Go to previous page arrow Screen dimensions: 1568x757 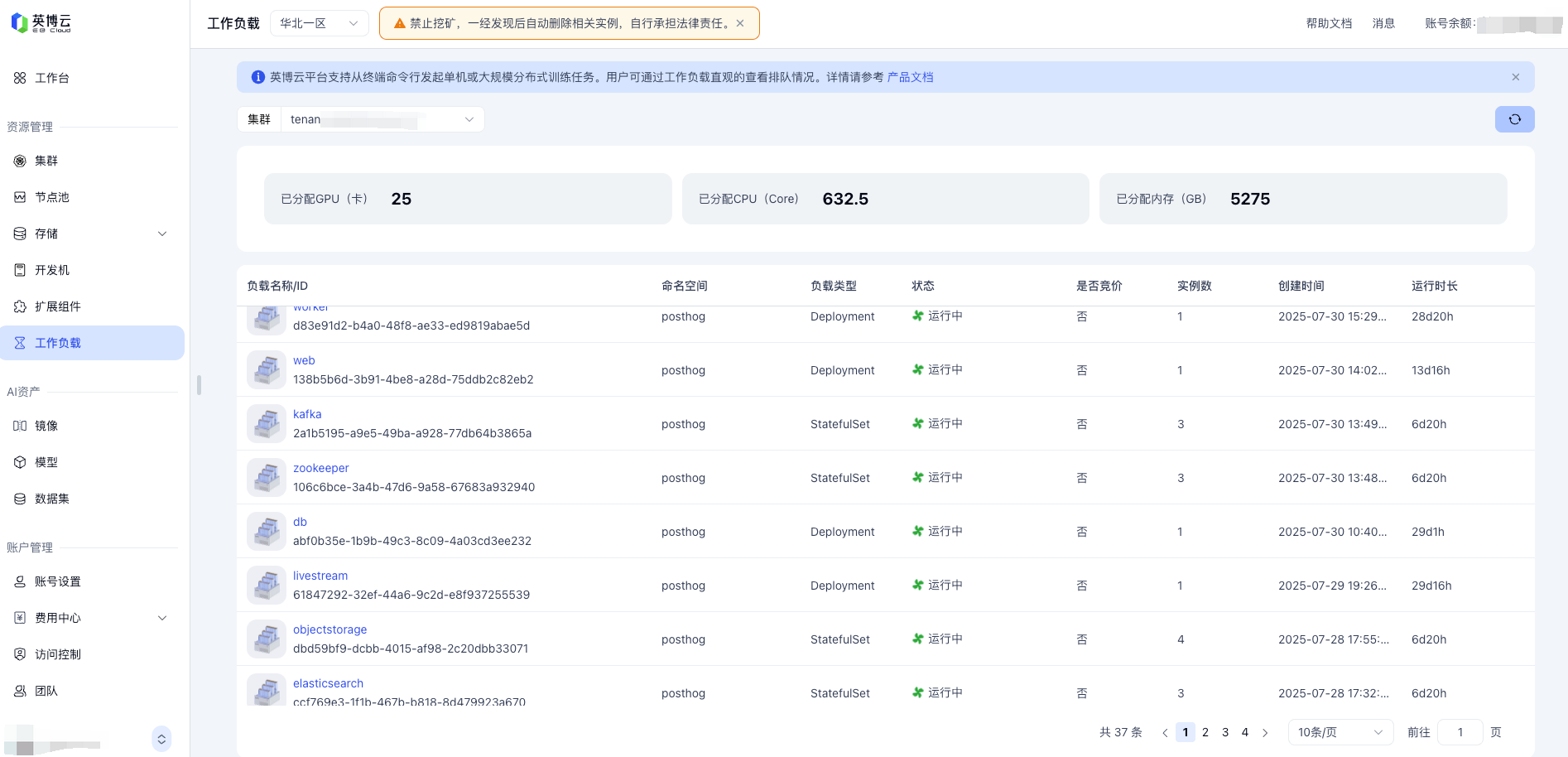(1165, 732)
